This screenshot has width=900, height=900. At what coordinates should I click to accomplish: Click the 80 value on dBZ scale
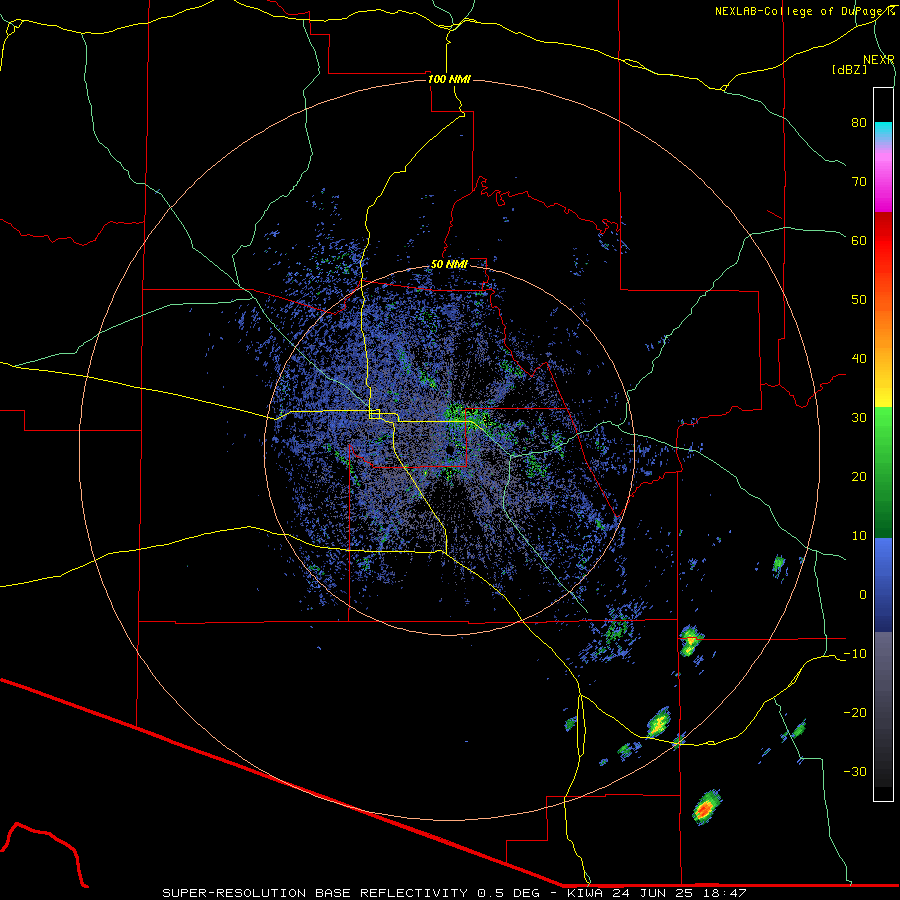point(859,122)
